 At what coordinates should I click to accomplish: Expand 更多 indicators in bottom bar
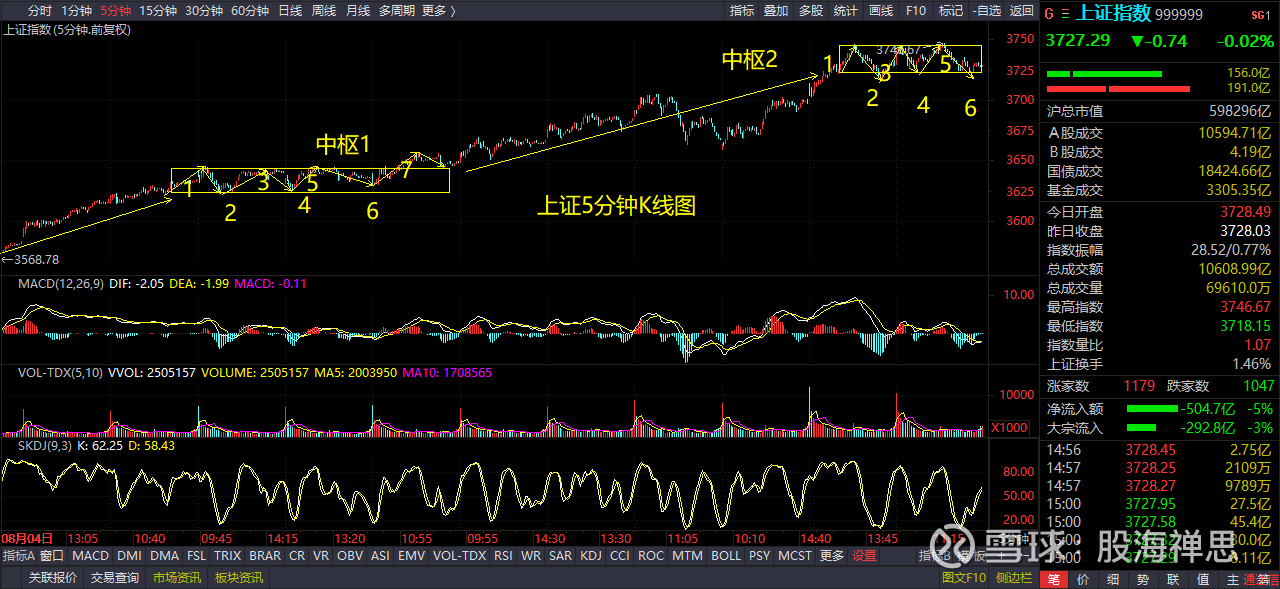click(832, 556)
